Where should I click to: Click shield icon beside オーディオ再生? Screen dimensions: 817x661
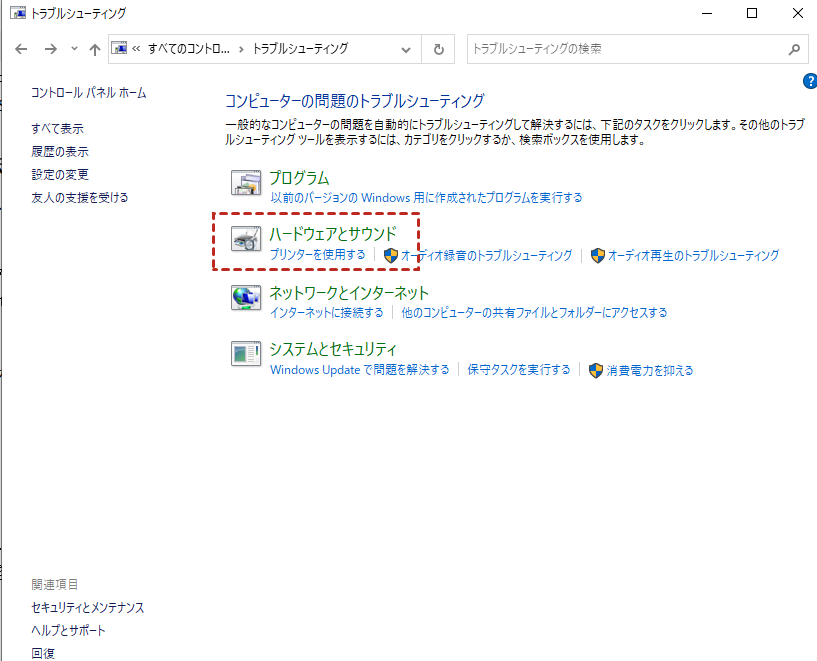[x=598, y=255]
